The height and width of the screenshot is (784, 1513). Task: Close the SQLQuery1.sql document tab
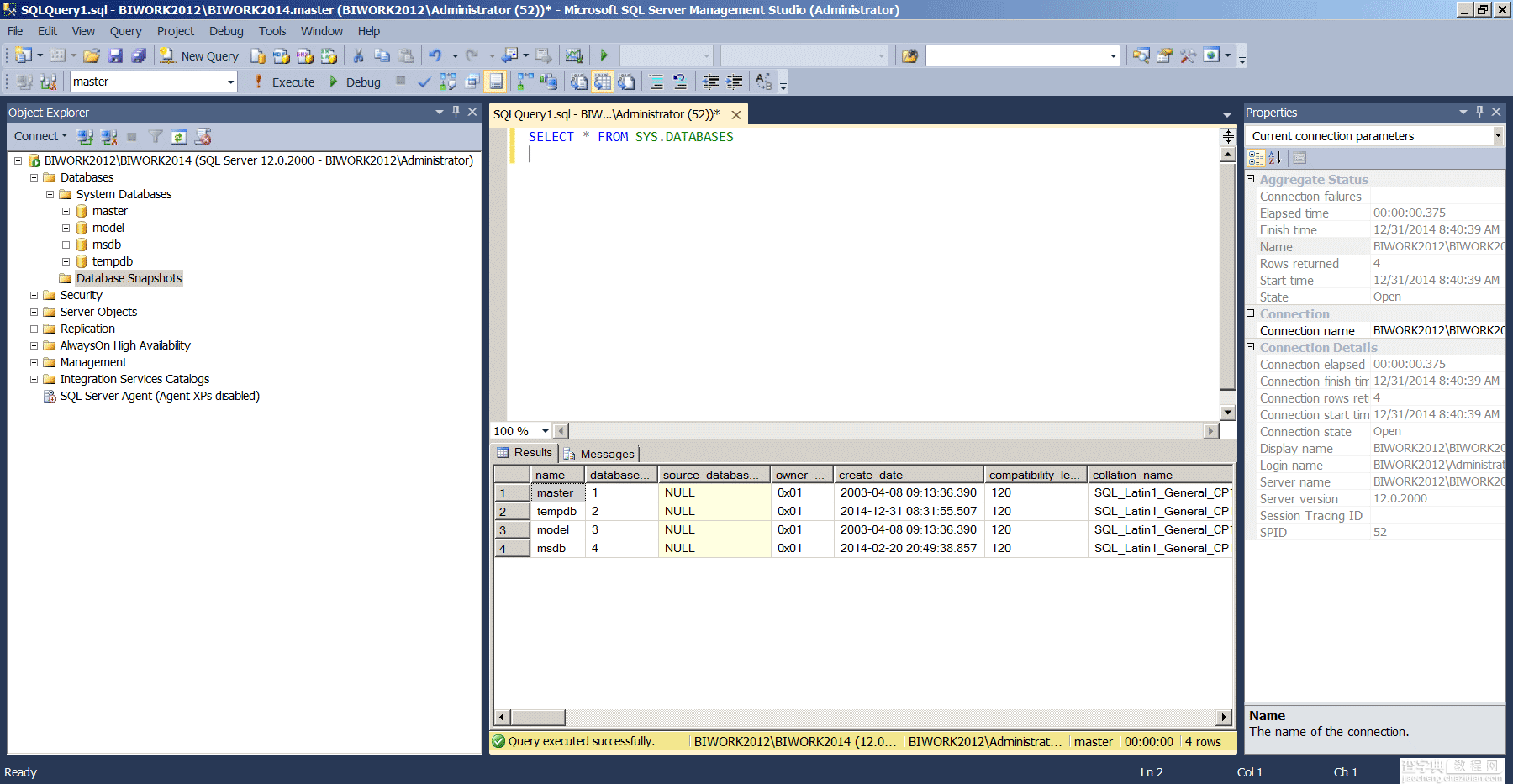[x=736, y=115]
